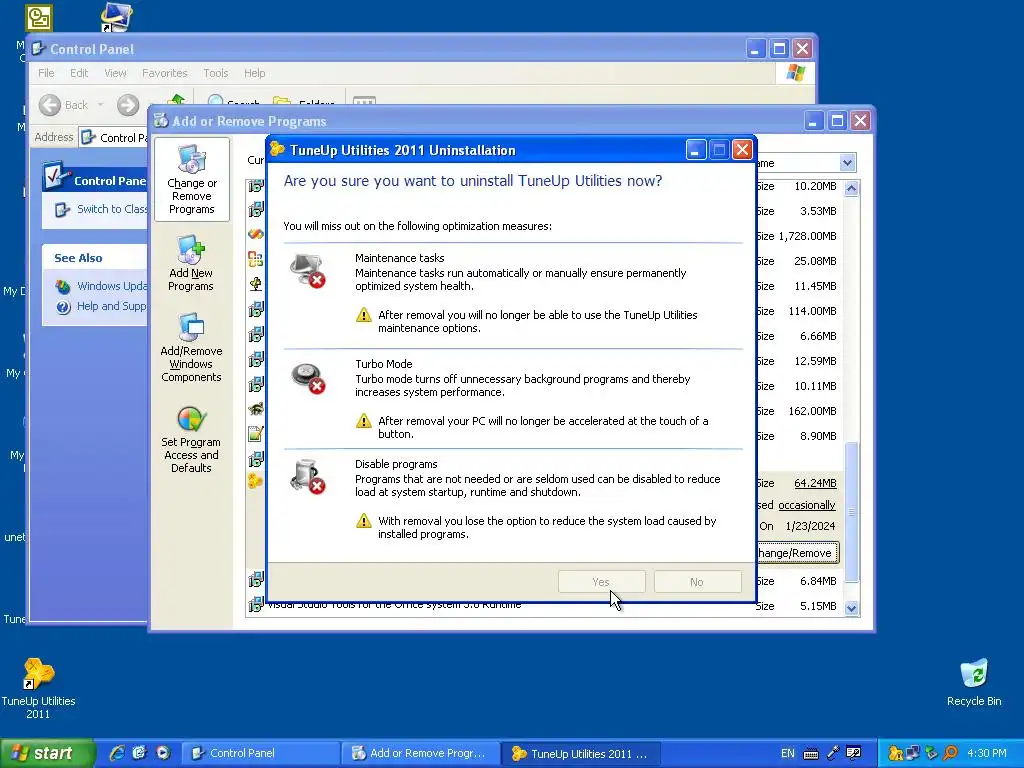Open the Edit menu in Control Panel
Image resolution: width=1024 pixels, height=768 pixels.
tap(79, 73)
